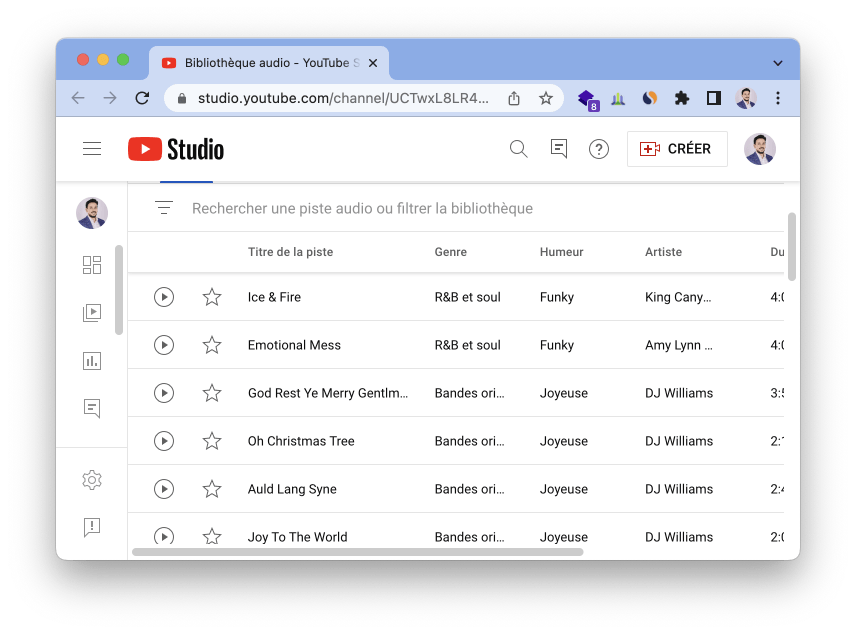Play the Ice & Fire track
This screenshot has height=634, width=856.
164,297
